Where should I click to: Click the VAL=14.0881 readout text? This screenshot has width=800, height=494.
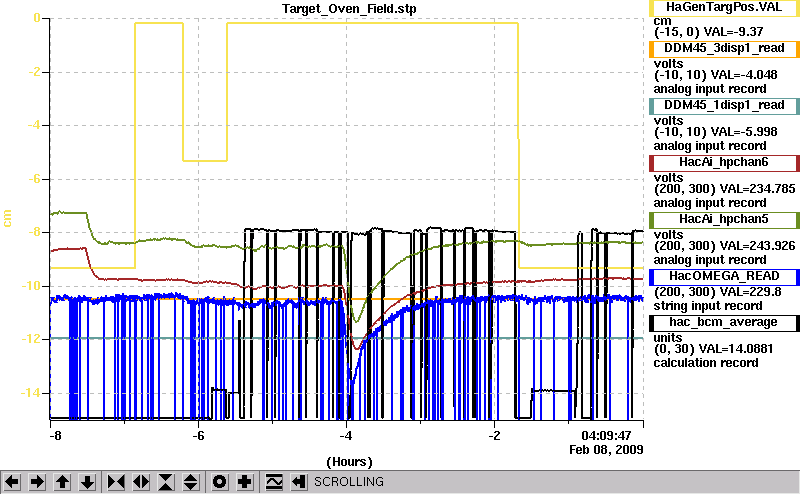click(736, 349)
